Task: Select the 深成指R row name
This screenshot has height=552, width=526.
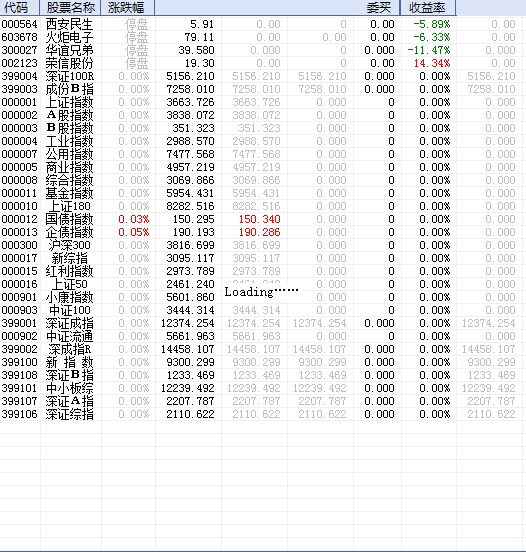Action: click(69, 350)
